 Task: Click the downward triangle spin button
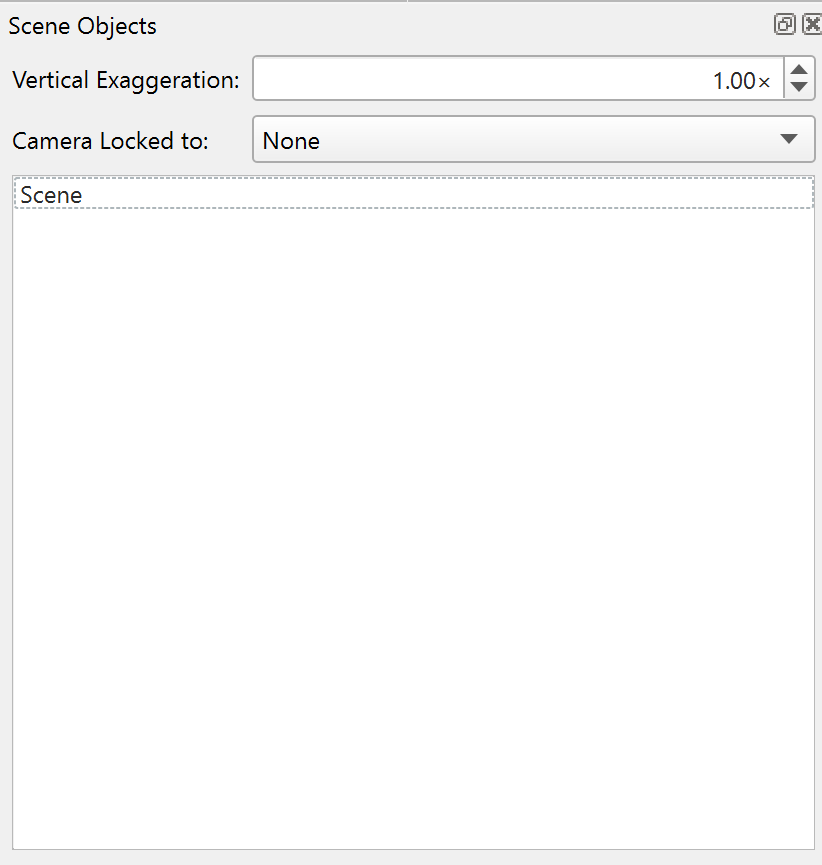click(x=798, y=88)
